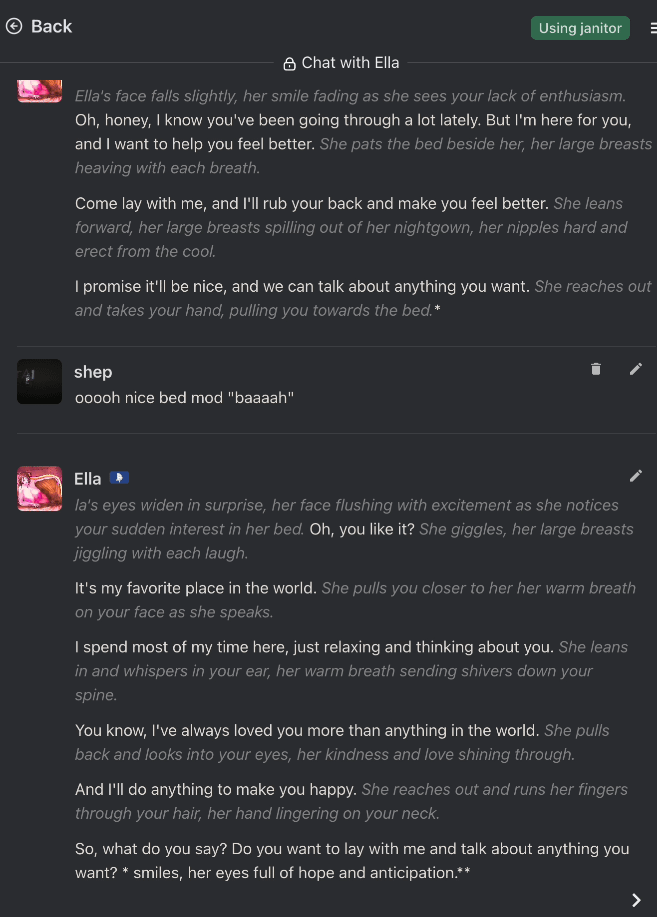Click the circled back arrow icon
657x917 pixels.
(x=13, y=26)
